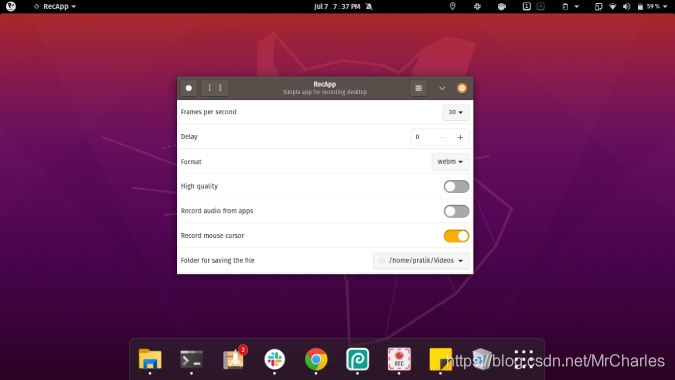Click the screen cast tray icon
The image size is (675, 380).
[598, 6]
